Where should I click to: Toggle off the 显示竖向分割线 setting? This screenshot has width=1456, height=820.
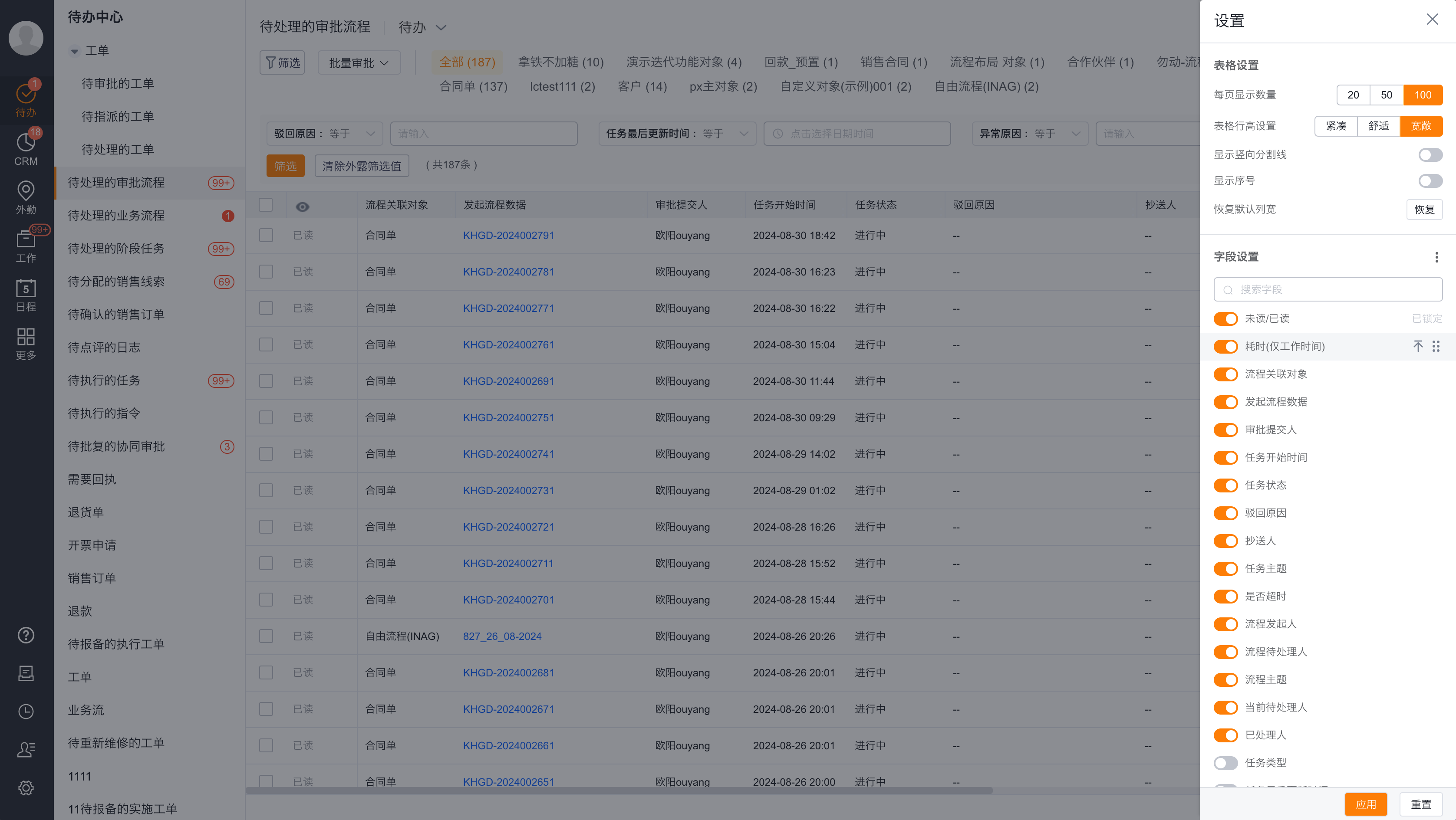point(1429,154)
